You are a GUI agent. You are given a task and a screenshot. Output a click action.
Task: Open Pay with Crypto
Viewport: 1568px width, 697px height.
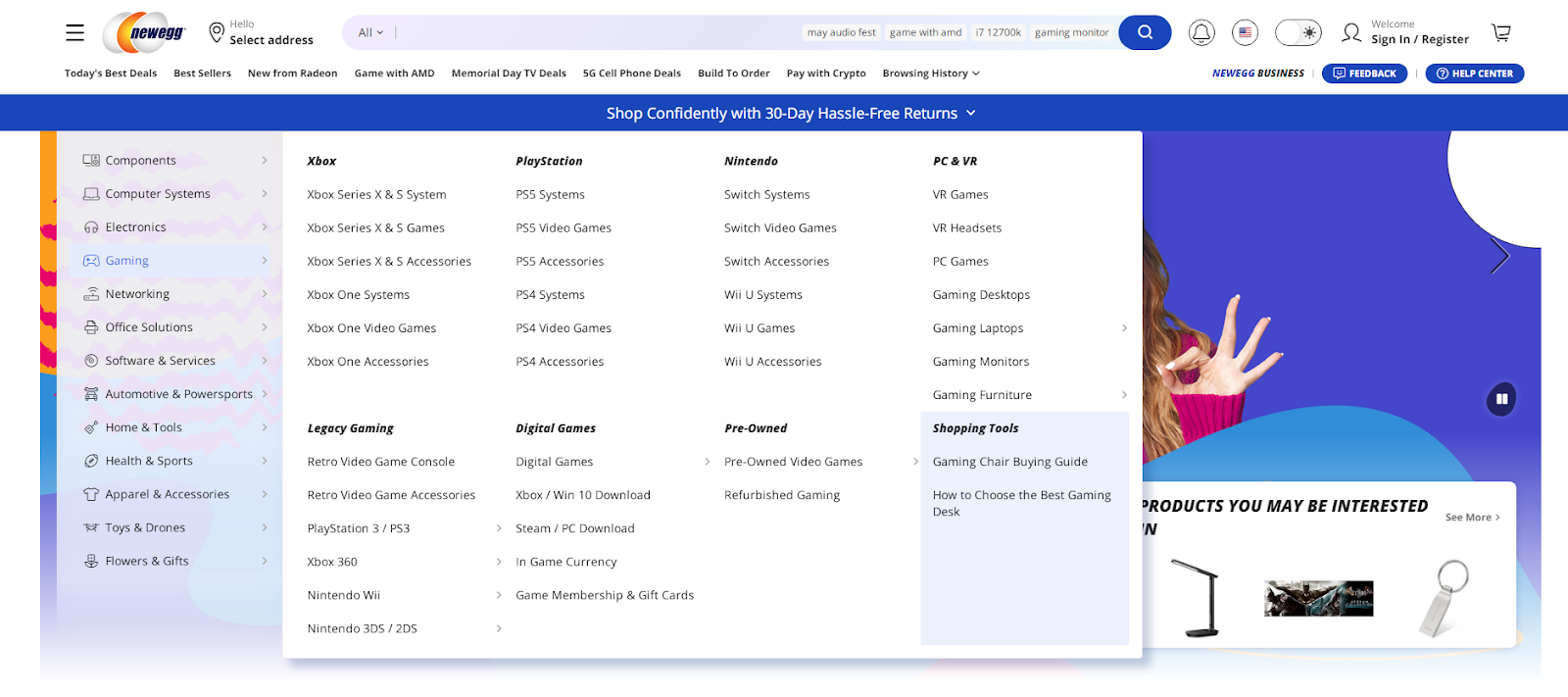[x=826, y=74]
